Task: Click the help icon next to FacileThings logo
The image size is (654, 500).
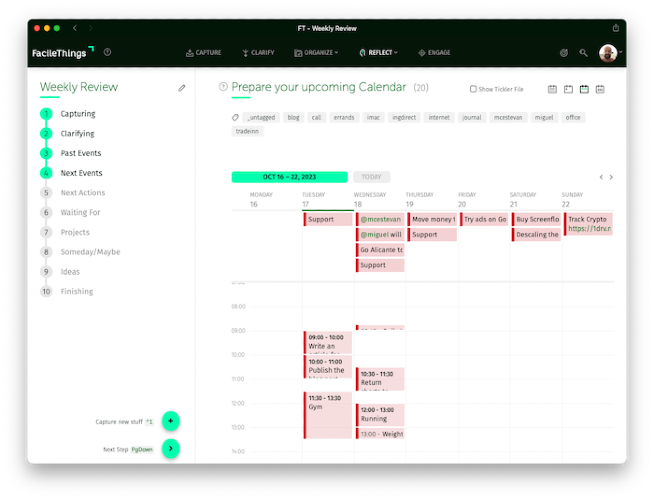Action: click(x=108, y=52)
